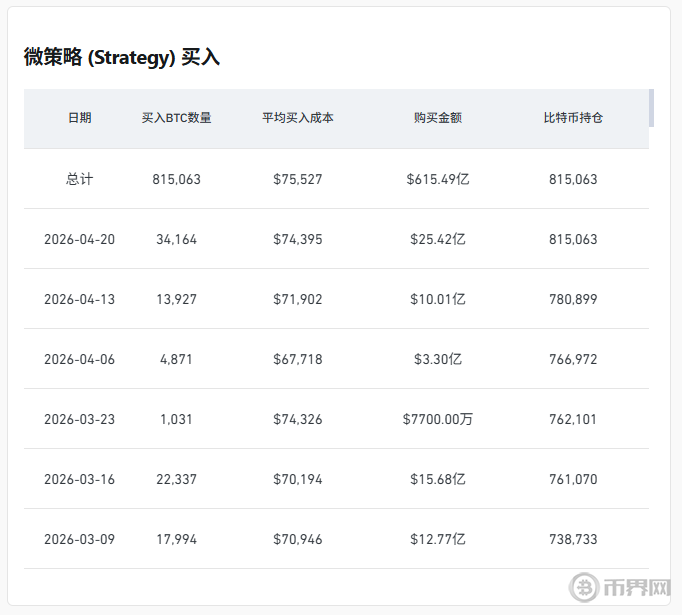The image size is (682, 615).
Task: Select the 总计 row label
Action: click(x=80, y=179)
